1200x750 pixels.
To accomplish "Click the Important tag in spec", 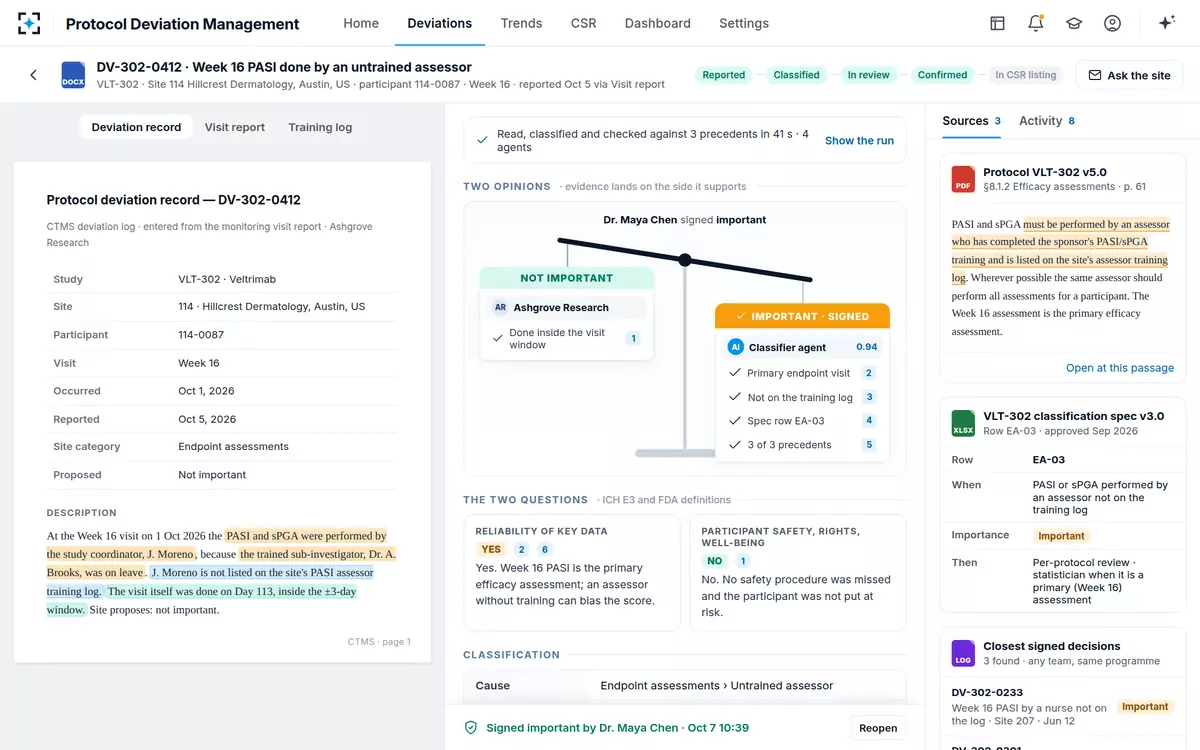I will tap(1061, 536).
